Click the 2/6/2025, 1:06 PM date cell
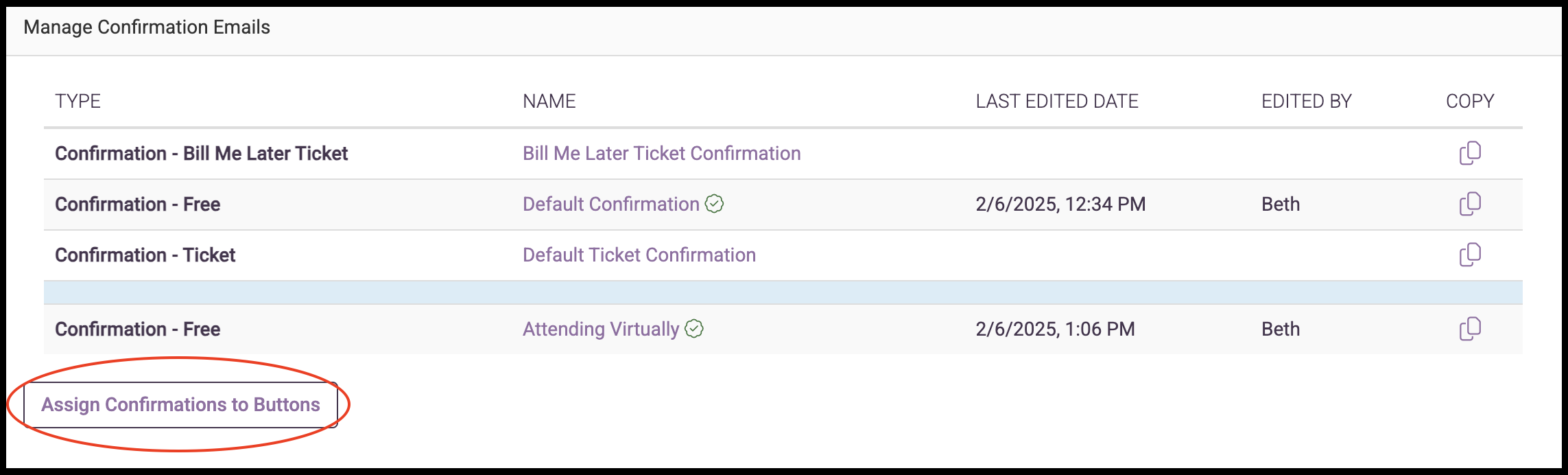The height and width of the screenshot is (475, 1568). point(1055,329)
